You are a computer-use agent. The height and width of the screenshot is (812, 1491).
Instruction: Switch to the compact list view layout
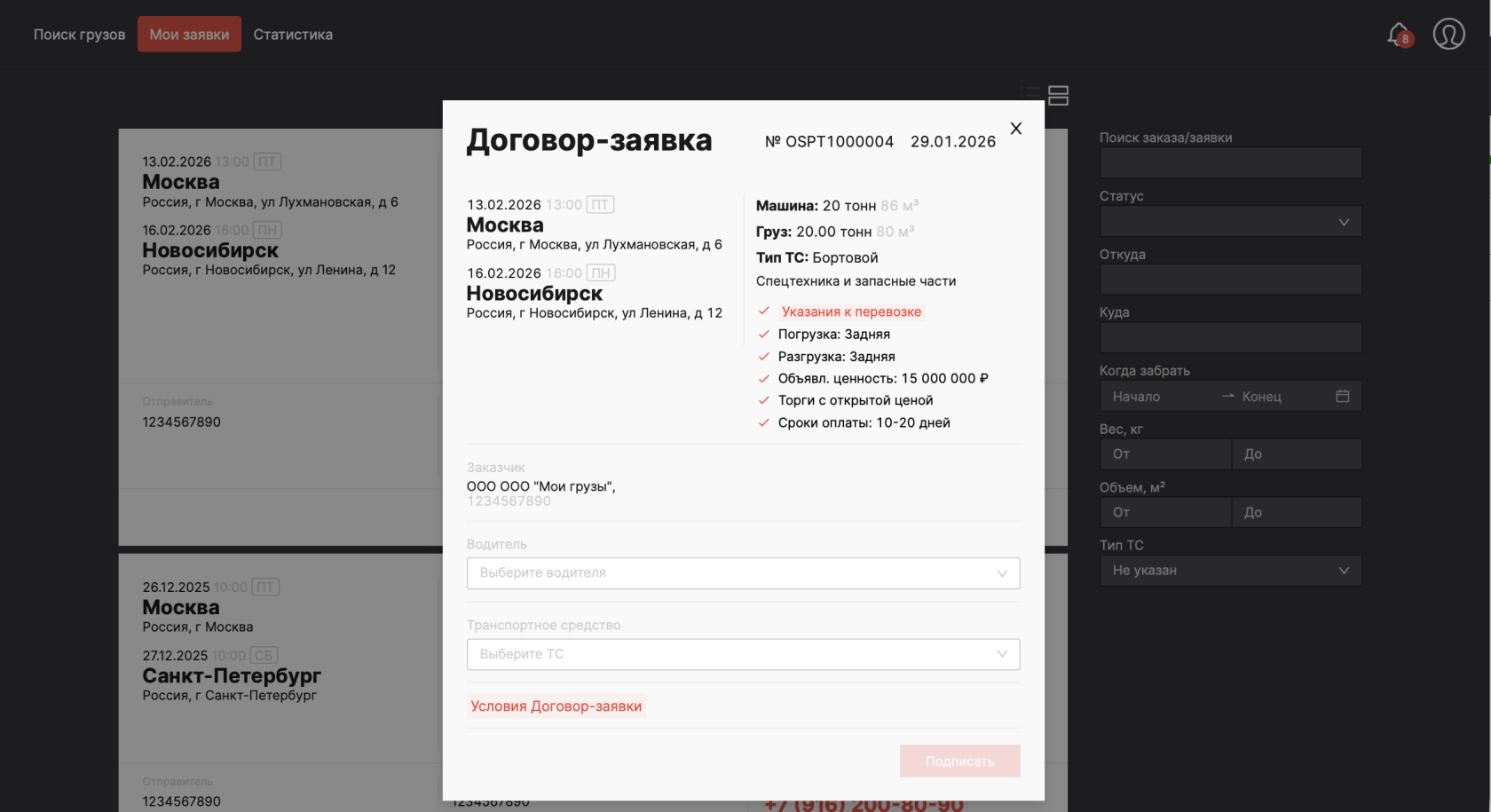coord(1028,92)
